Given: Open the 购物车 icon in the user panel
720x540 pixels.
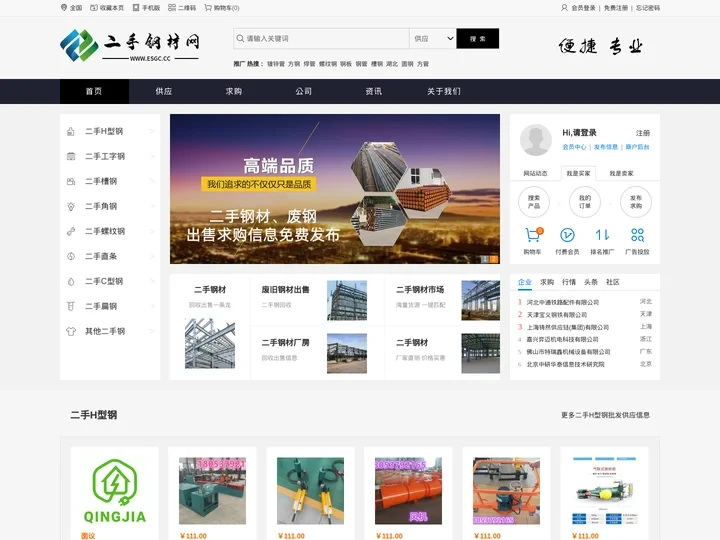Looking at the screenshot, I should point(533,235).
